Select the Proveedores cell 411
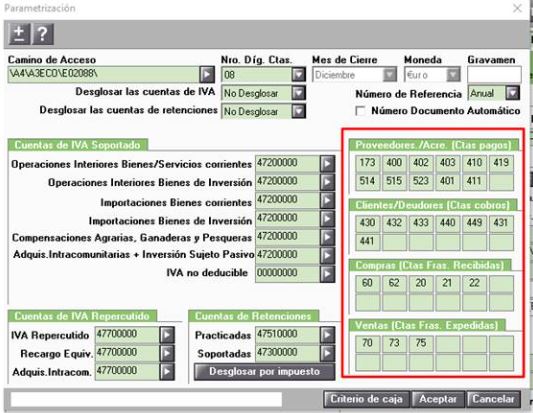The height and width of the screenshot is (413, 533). coord(475,182)
